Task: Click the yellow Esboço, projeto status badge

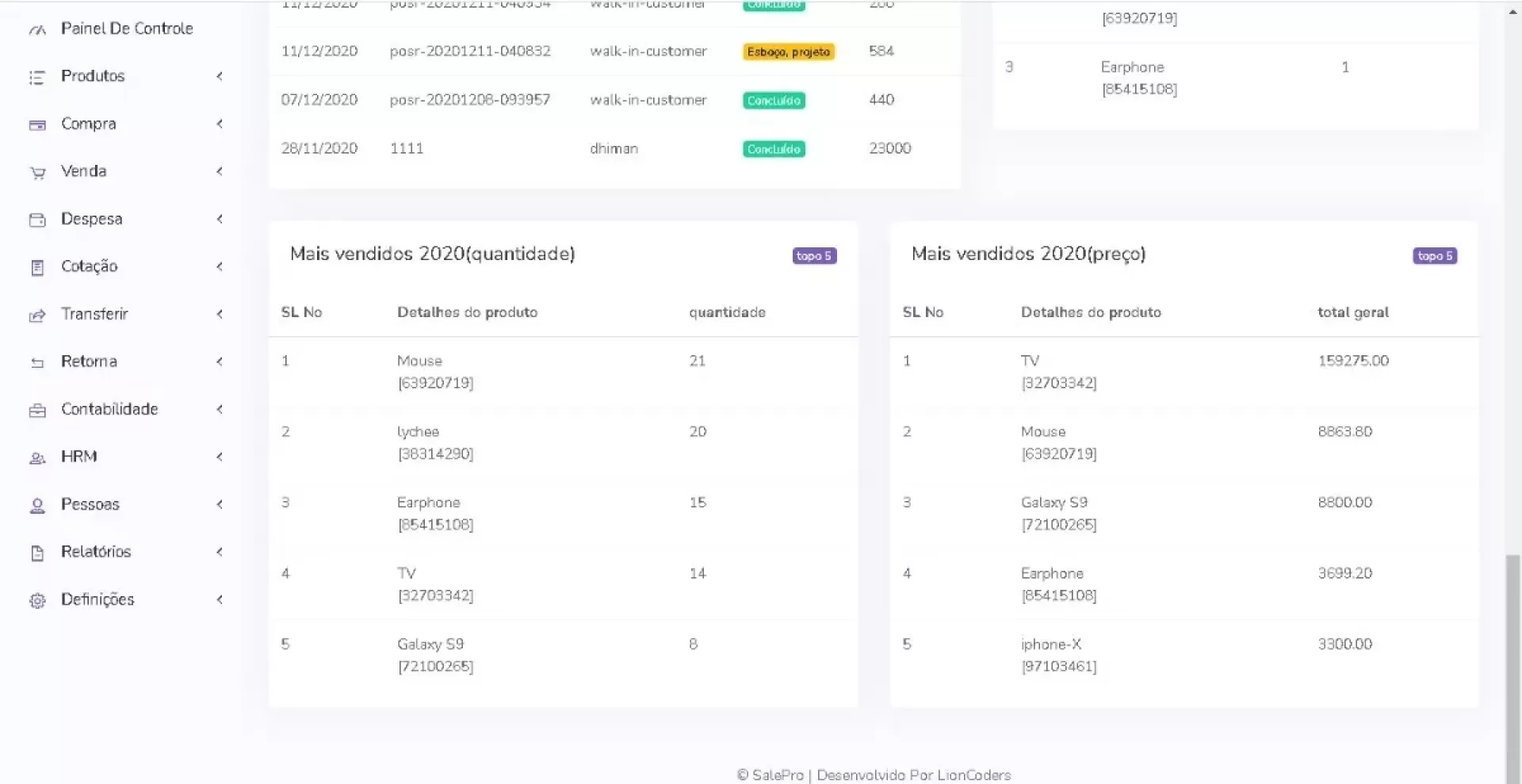Action: (788, 52)
